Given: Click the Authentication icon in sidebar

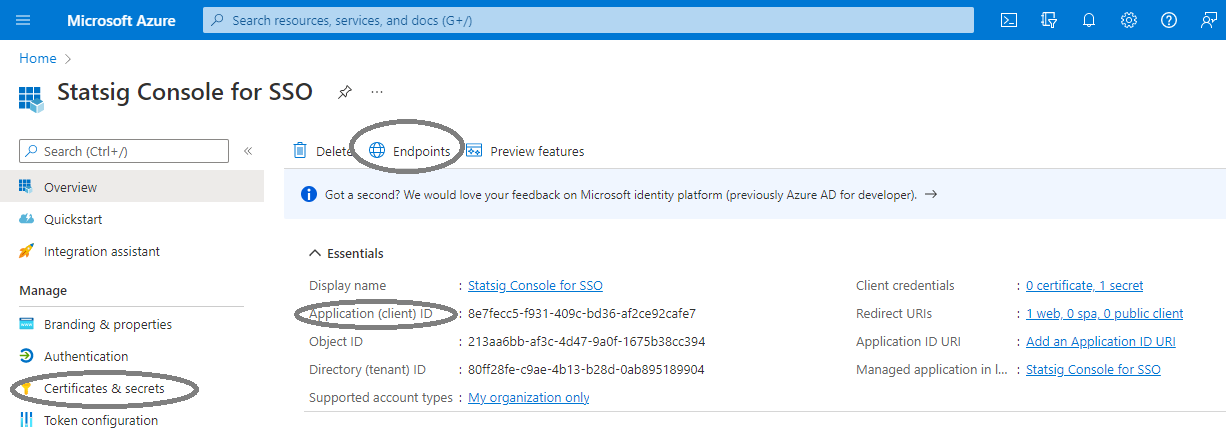Looking at the screenshot, I should (26, 356).
